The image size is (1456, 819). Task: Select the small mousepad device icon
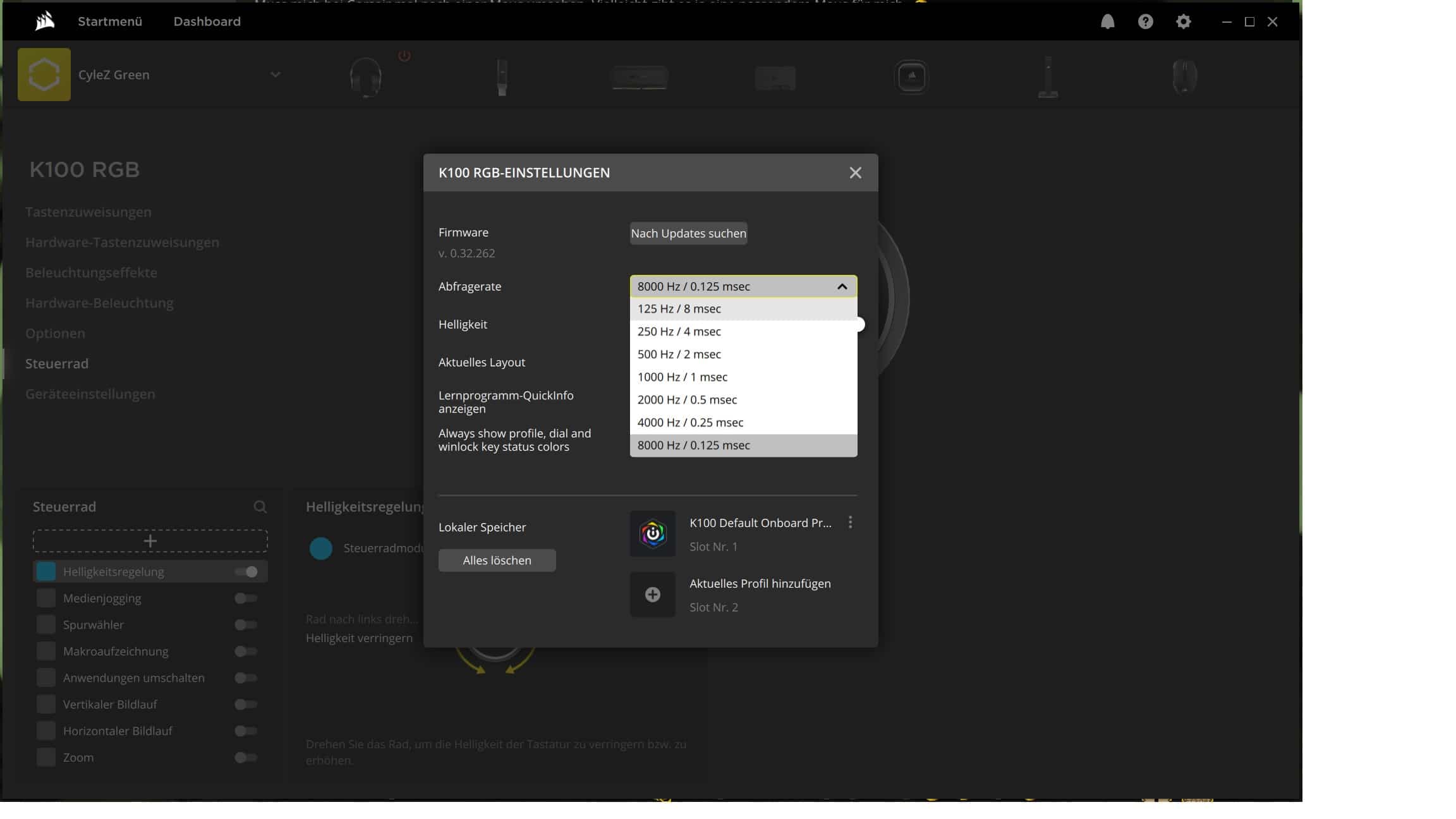(x=775, y=78)
